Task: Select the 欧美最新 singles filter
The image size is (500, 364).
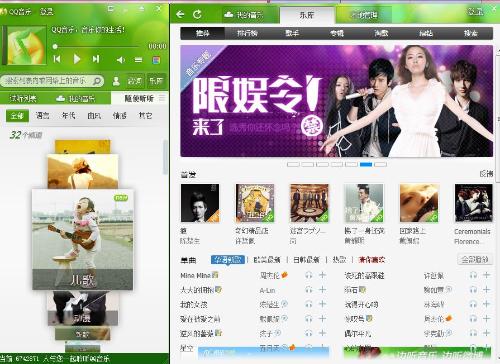Action: coord(267,260)
